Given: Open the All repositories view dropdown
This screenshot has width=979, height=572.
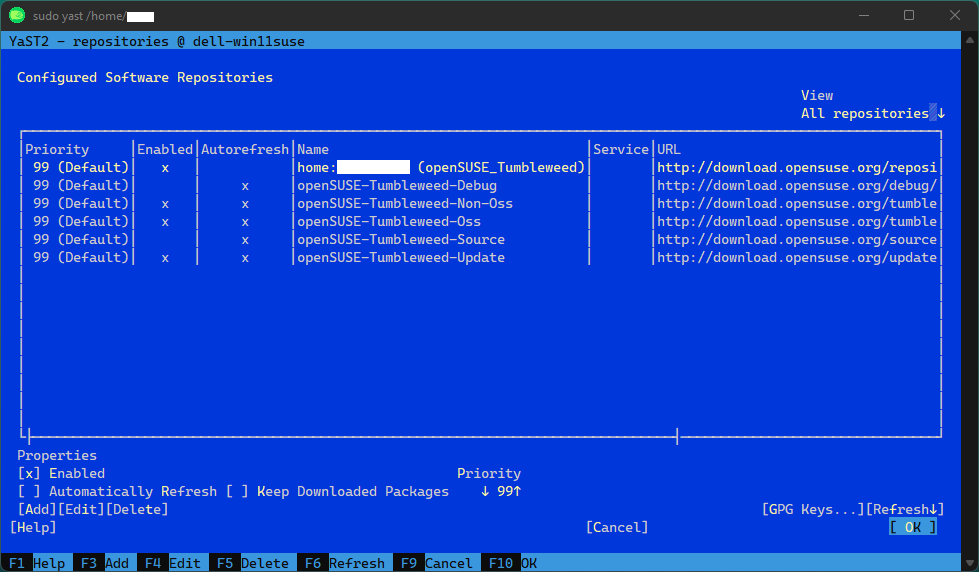Looking at the screenshot, I should pos(873,114).
